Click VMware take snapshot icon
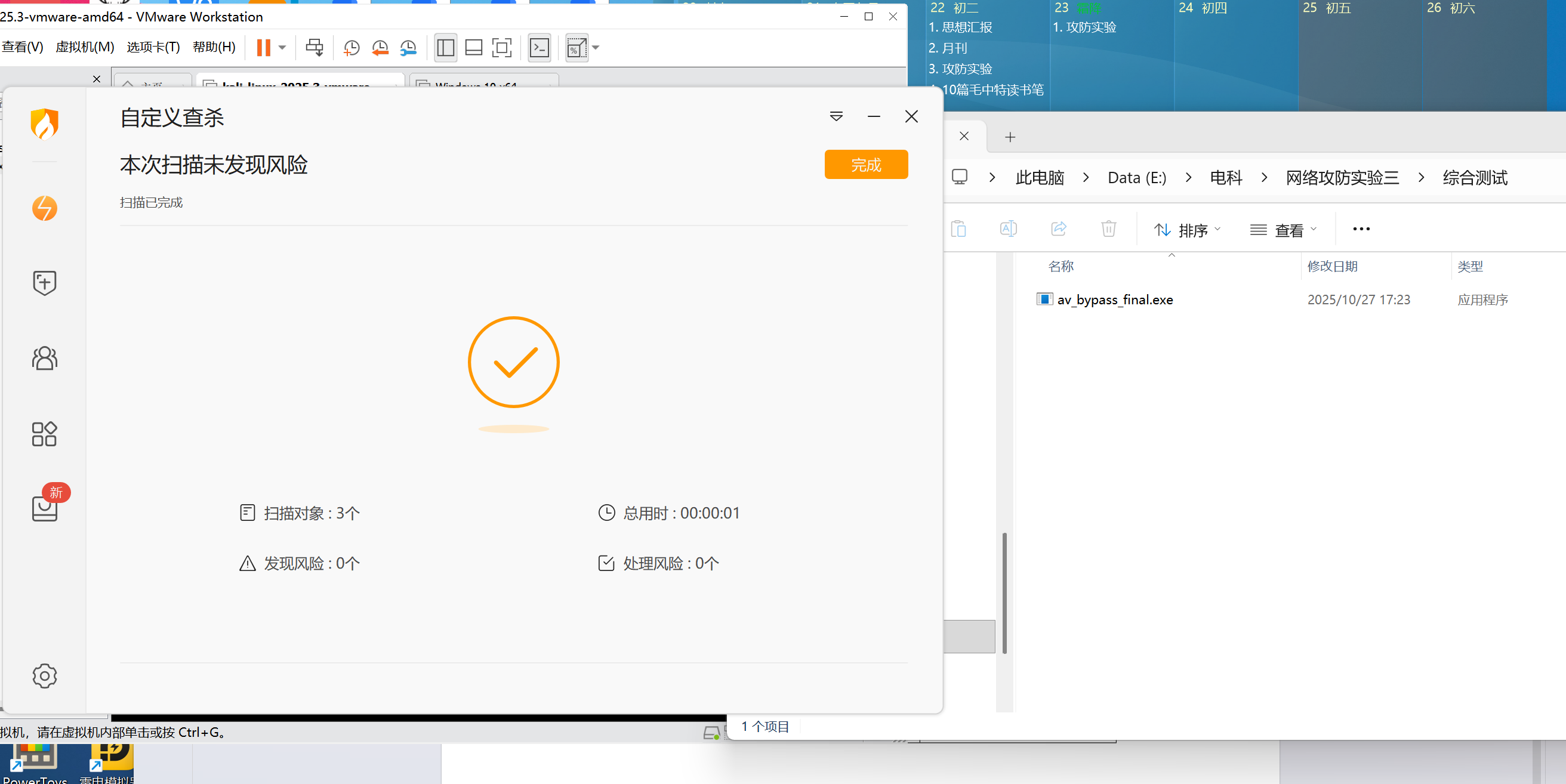This screenshot has height=784, width=1566. [x=352, y=47]
